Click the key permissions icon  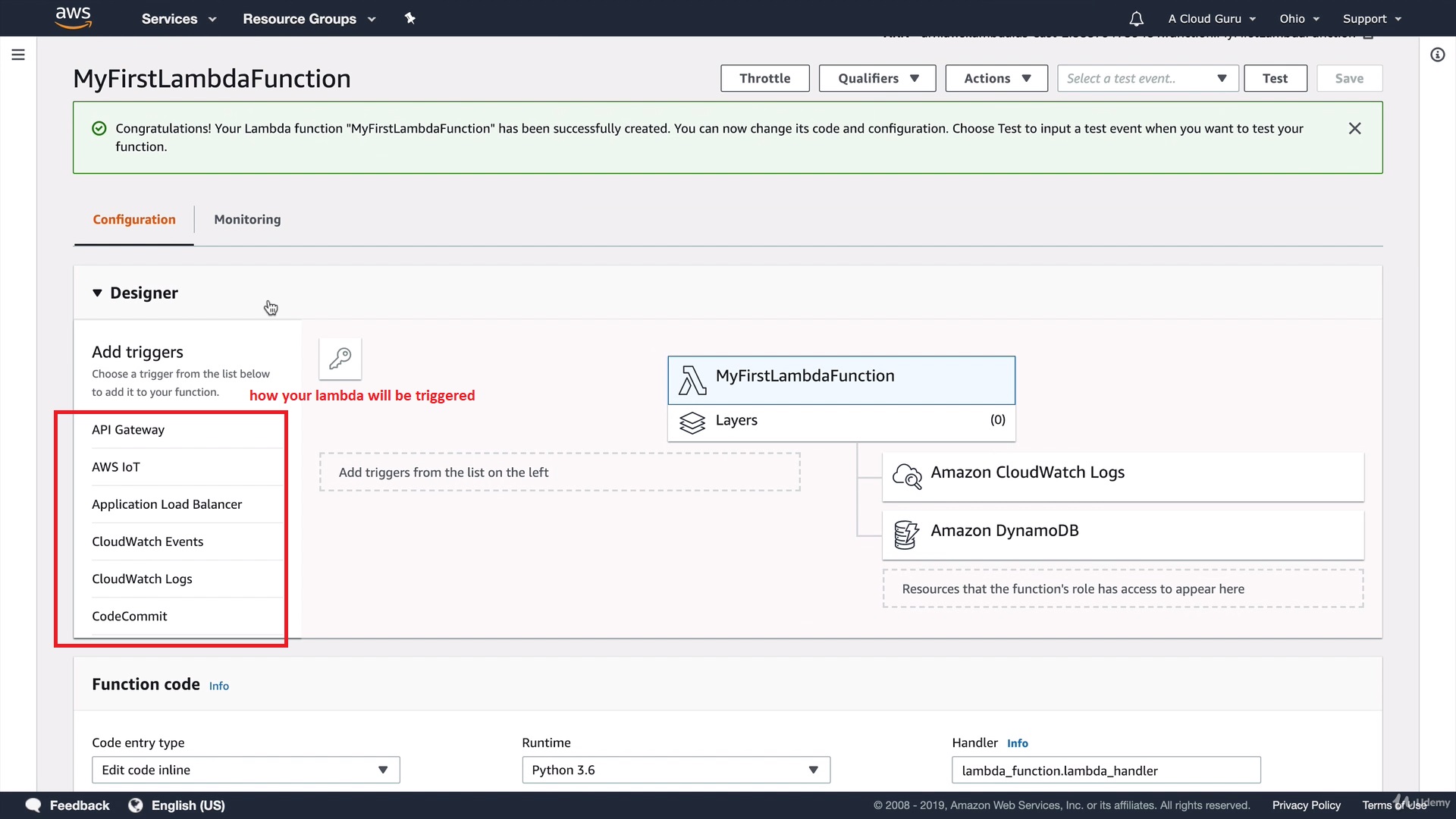pyautogui.click(x=340, y=358)
